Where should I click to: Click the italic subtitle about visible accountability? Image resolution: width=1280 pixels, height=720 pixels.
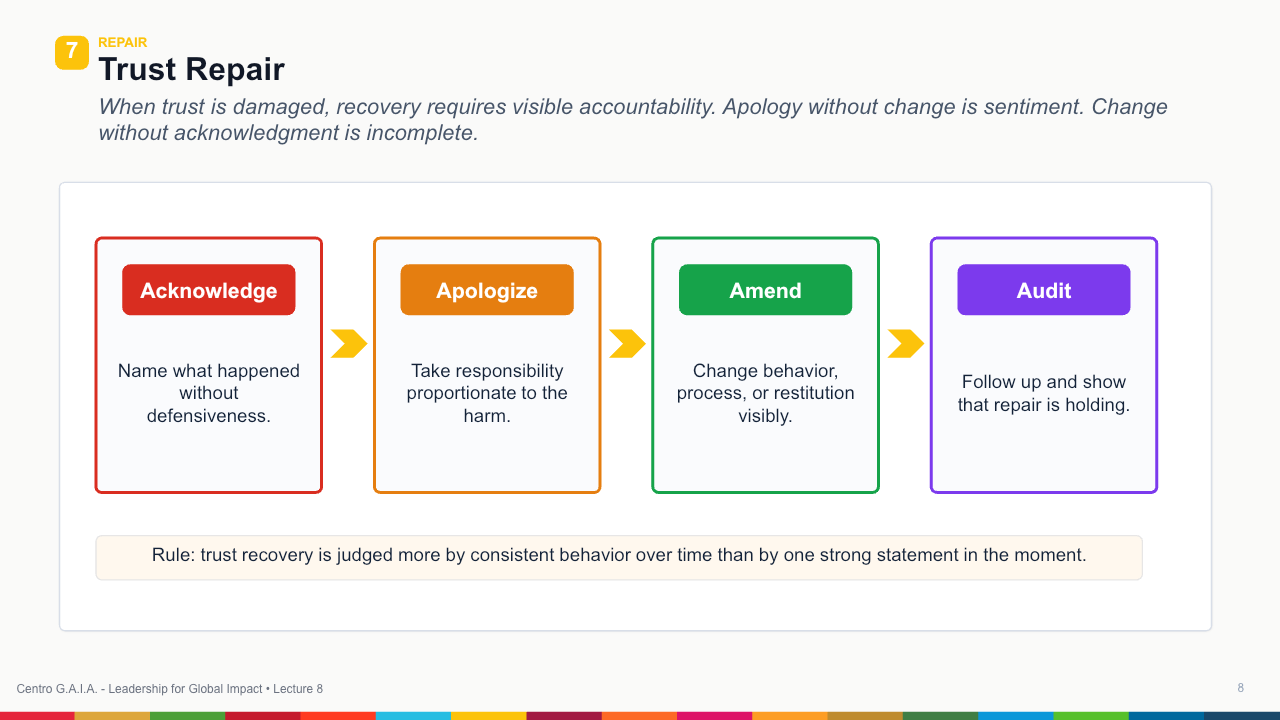[x=633, y=119]
